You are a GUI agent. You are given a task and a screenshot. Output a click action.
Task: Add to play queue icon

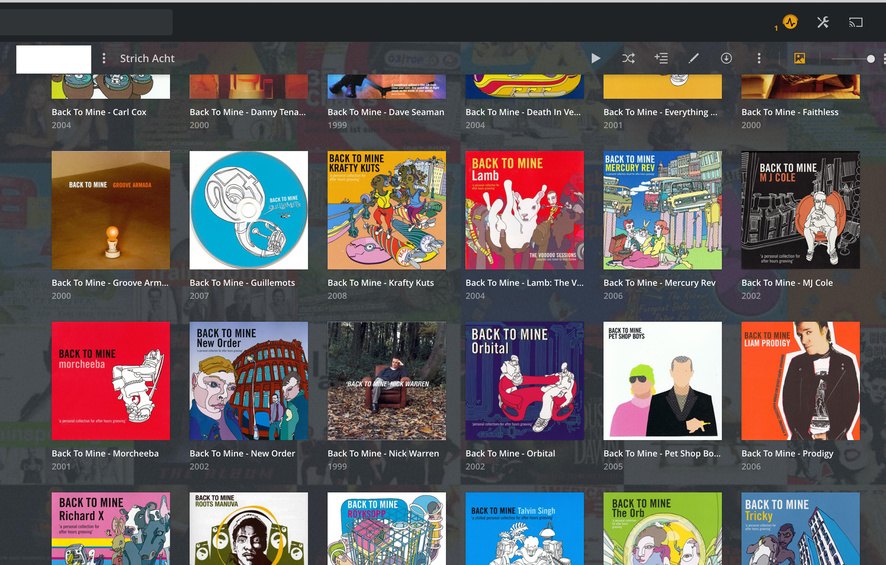pos(661,58)
